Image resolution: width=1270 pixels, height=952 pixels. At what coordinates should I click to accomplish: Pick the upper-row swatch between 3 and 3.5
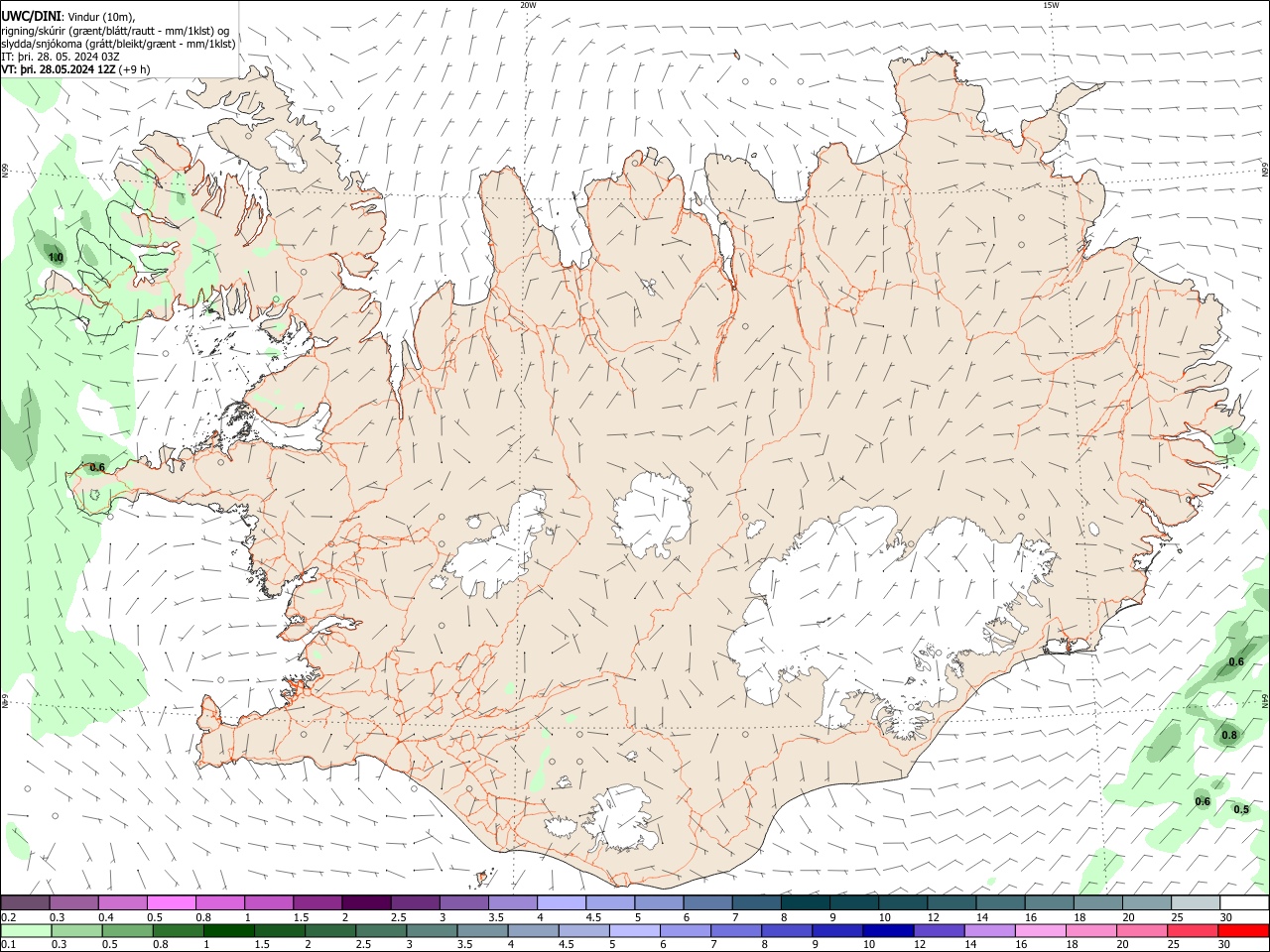463,902
